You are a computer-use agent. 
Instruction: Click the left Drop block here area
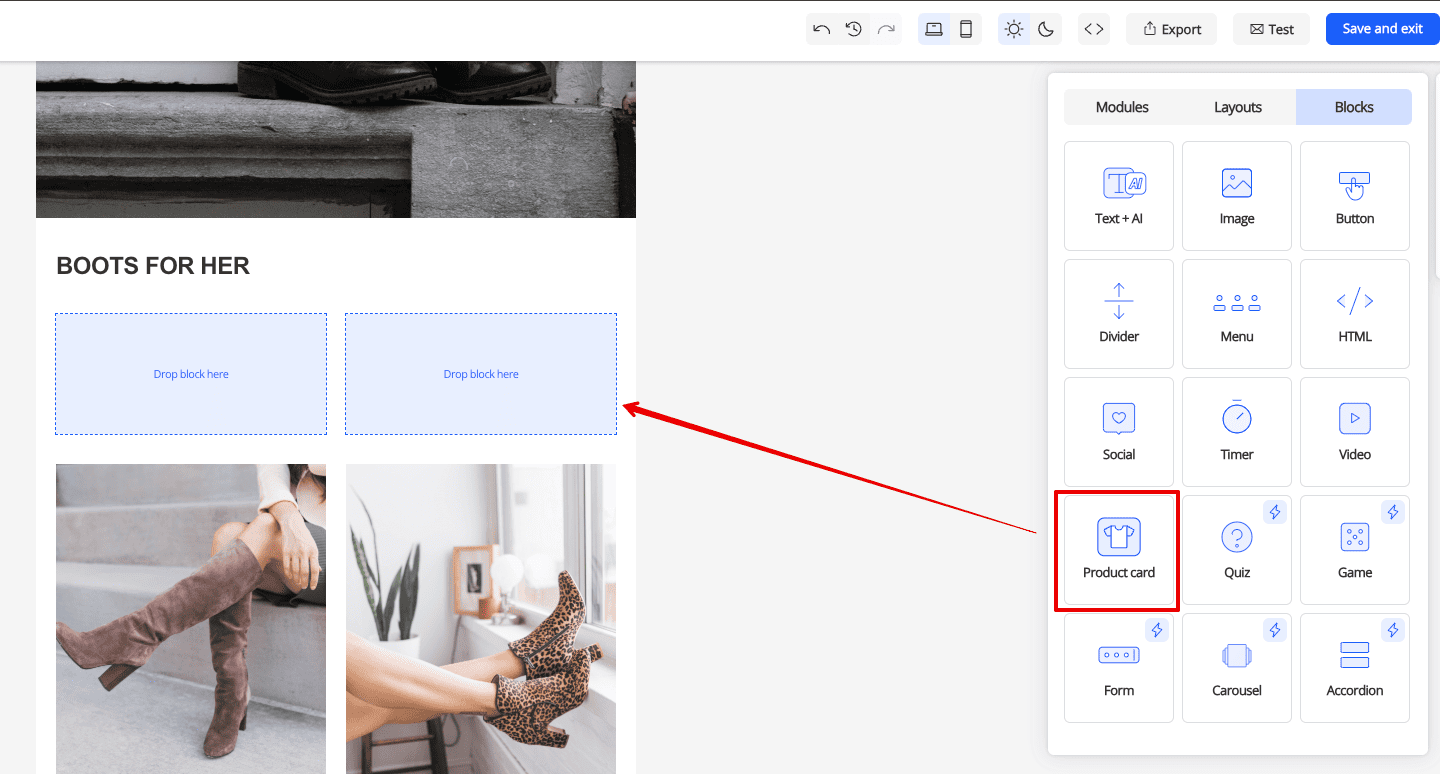191,374
